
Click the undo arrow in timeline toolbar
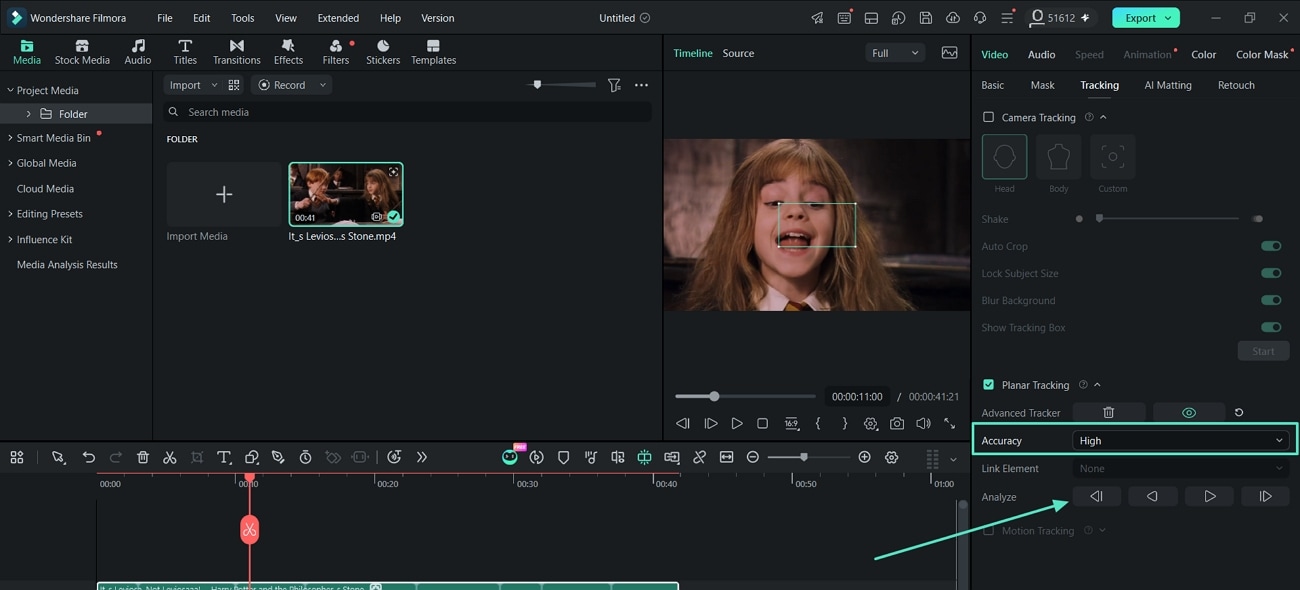click(x=89, y=457)
